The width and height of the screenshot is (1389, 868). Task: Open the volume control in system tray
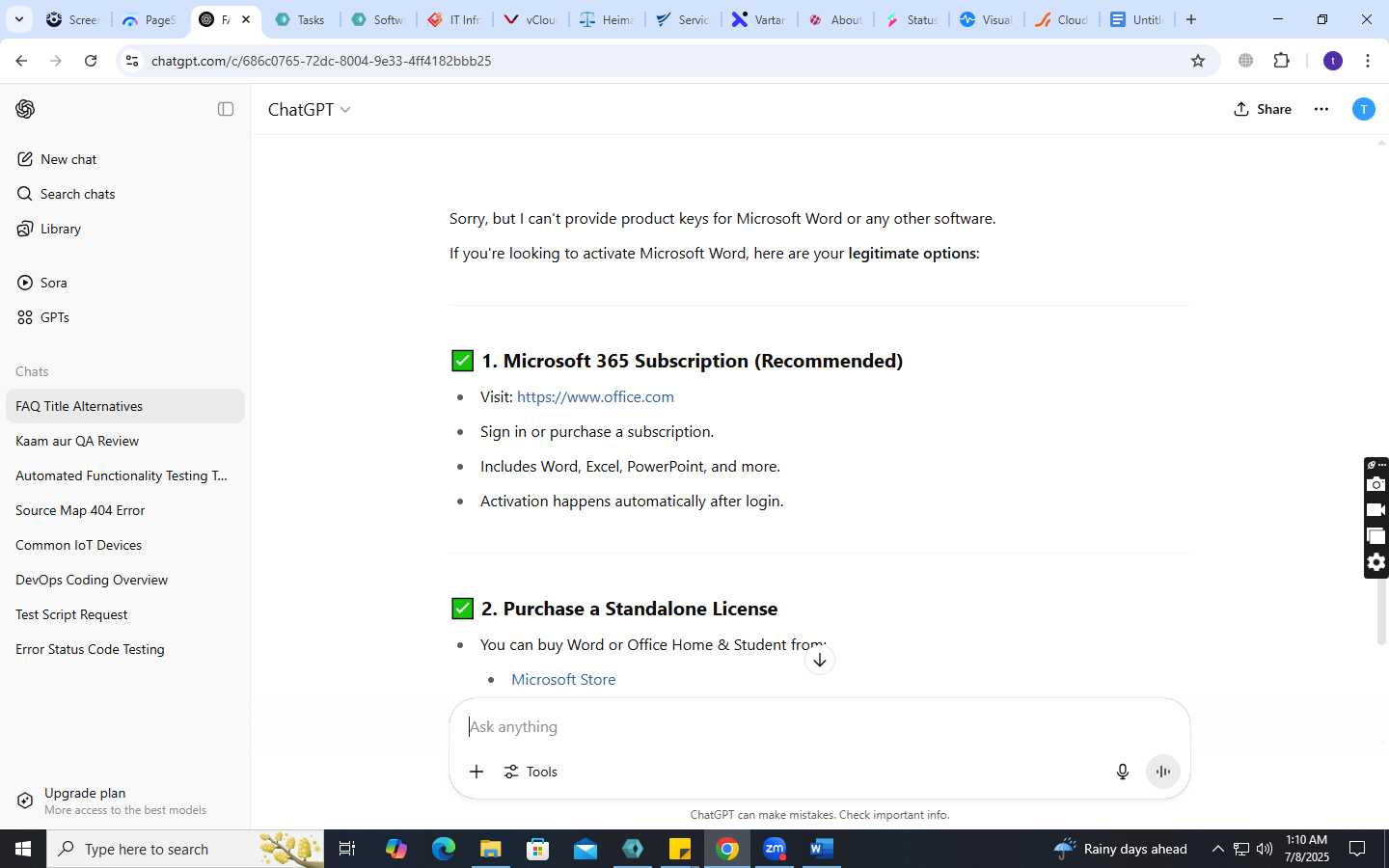pyautogui.click(x=1265, y=849)
